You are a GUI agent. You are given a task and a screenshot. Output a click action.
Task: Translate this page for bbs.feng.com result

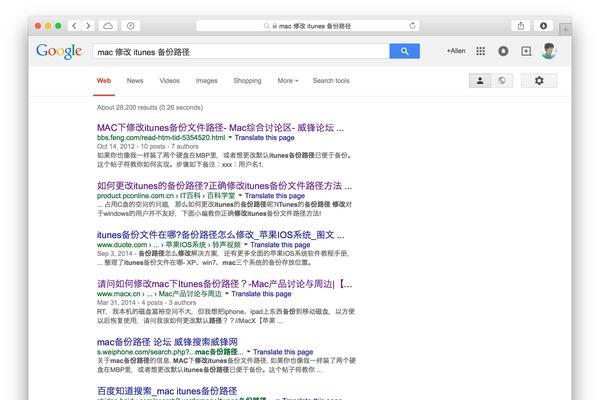click(x=264, y=137)
